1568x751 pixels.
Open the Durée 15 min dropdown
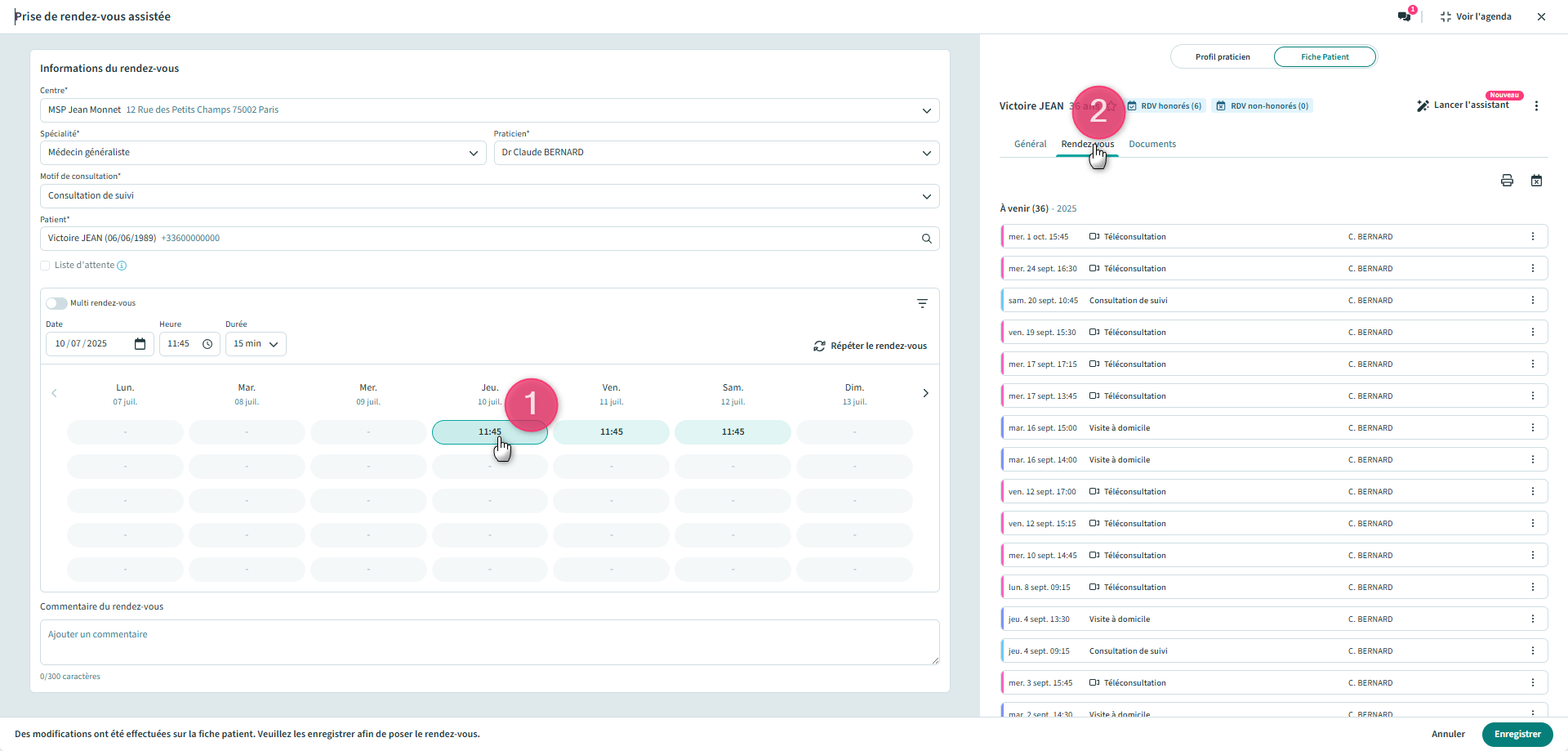pos(256,344)
